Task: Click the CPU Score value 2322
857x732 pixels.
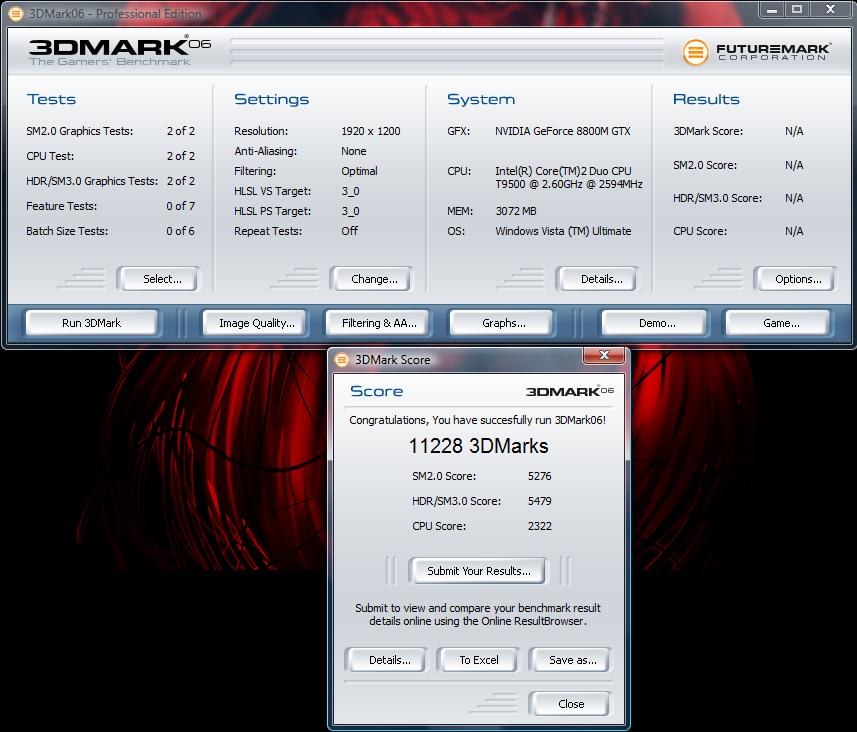Action: 539,526
